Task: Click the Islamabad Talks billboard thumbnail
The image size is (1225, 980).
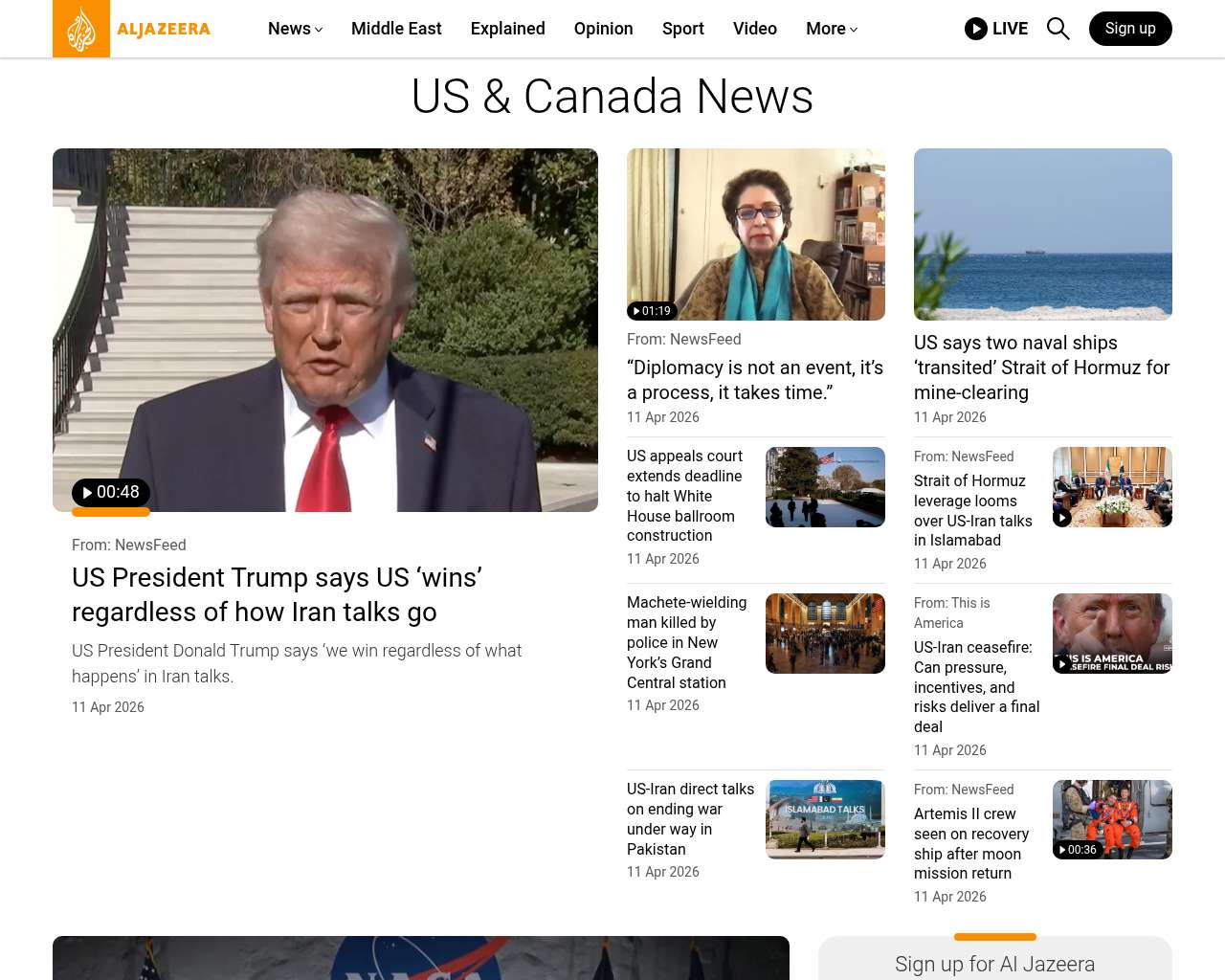Action: pos(825,819)
